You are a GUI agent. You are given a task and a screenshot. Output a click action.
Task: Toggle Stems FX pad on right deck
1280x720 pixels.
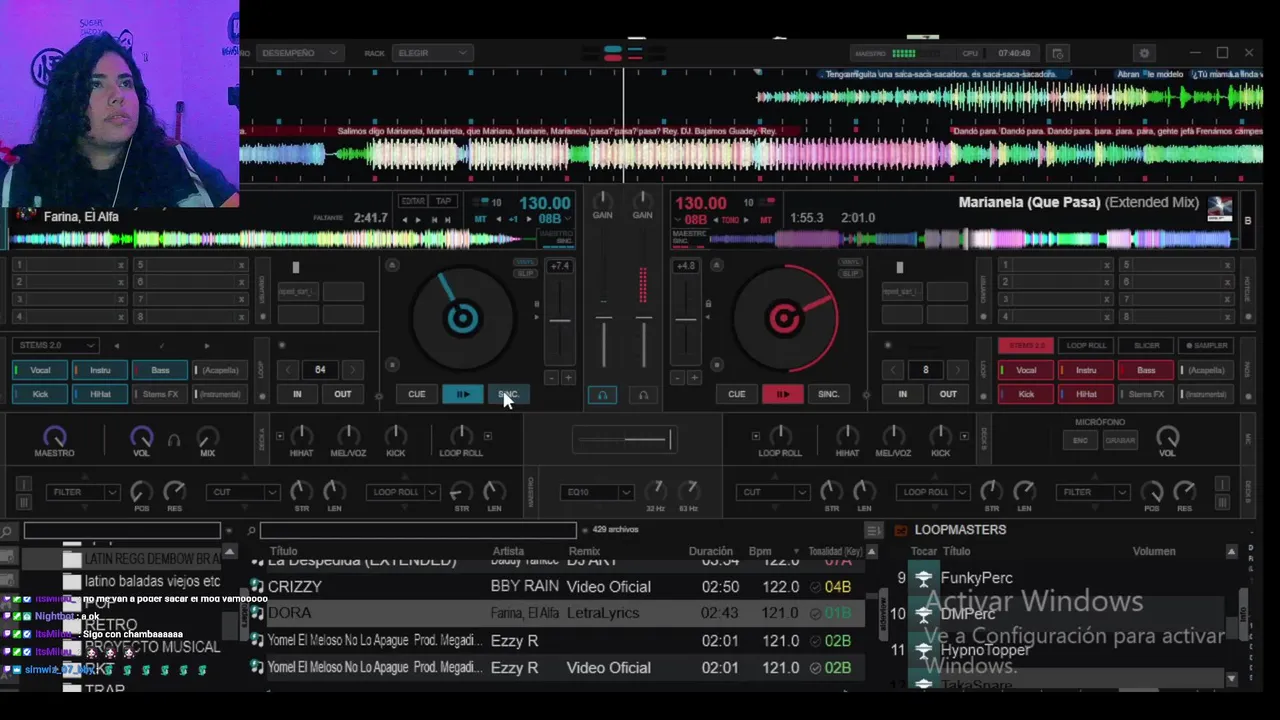click(1146, 394)
